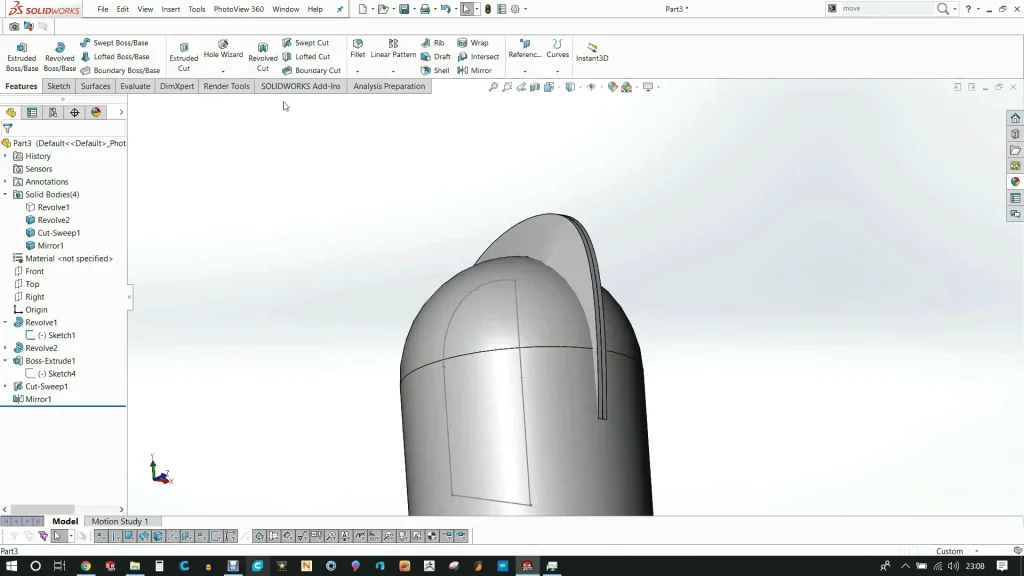Toggle Instant3D mode

[592, 52]
